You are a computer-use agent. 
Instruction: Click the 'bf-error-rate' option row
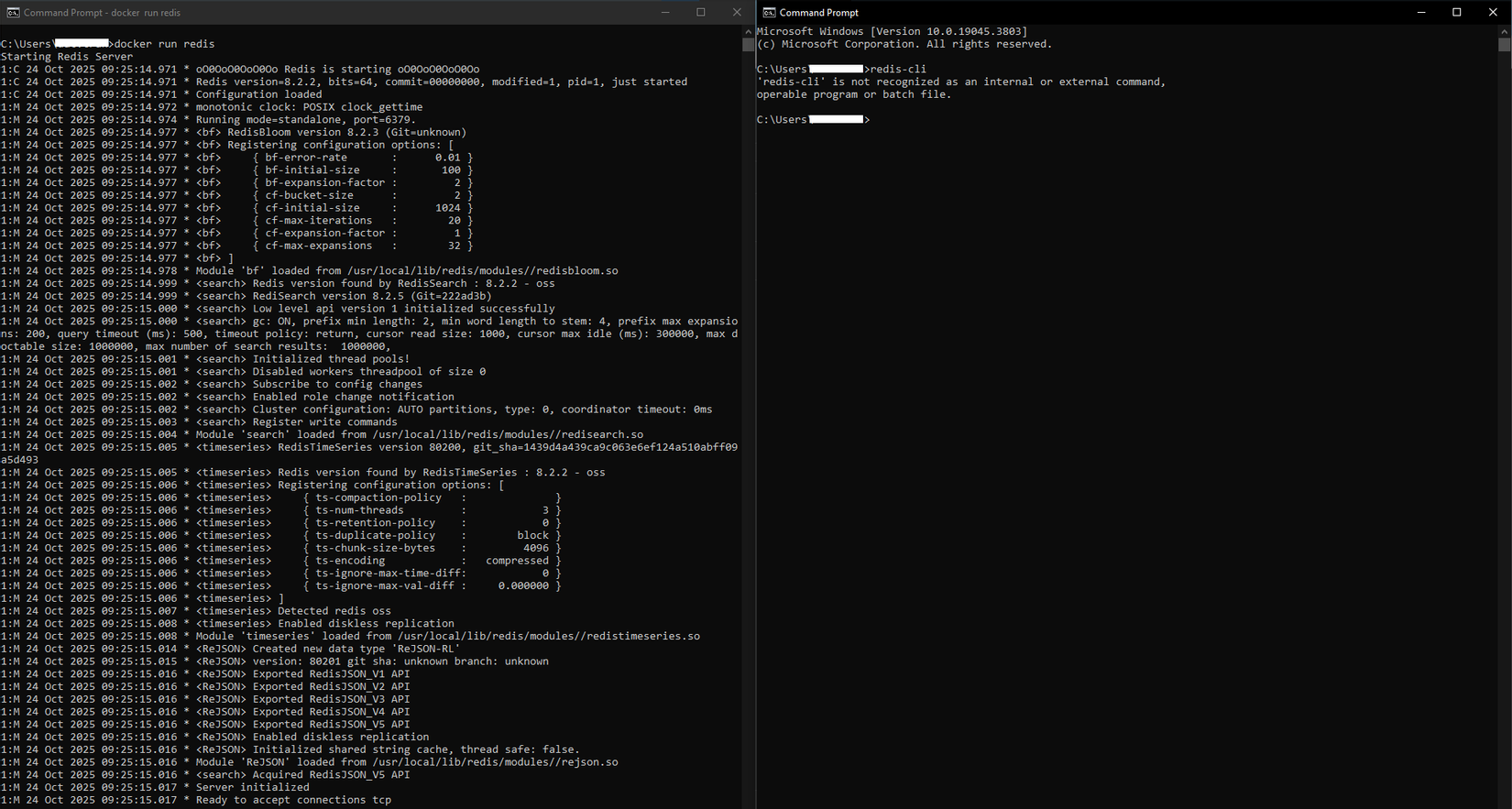pos(236,158)
